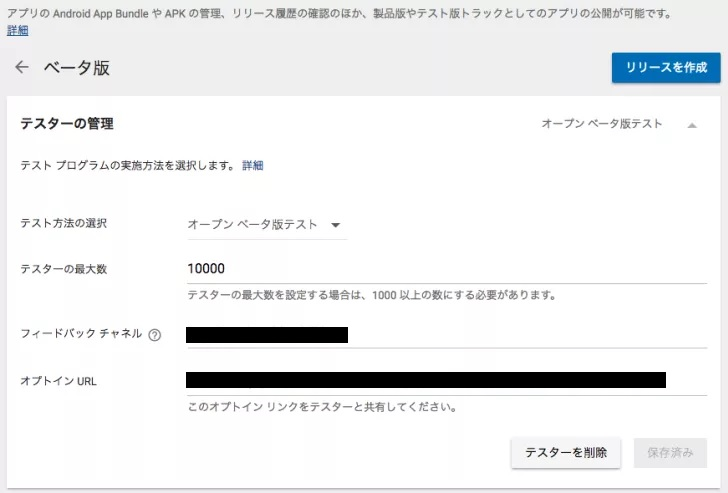Image resolution: width=728 pixels, height=493 pixels.
Task: Open the テスト方法の選択 dropdown
Action: coord(267,225)
